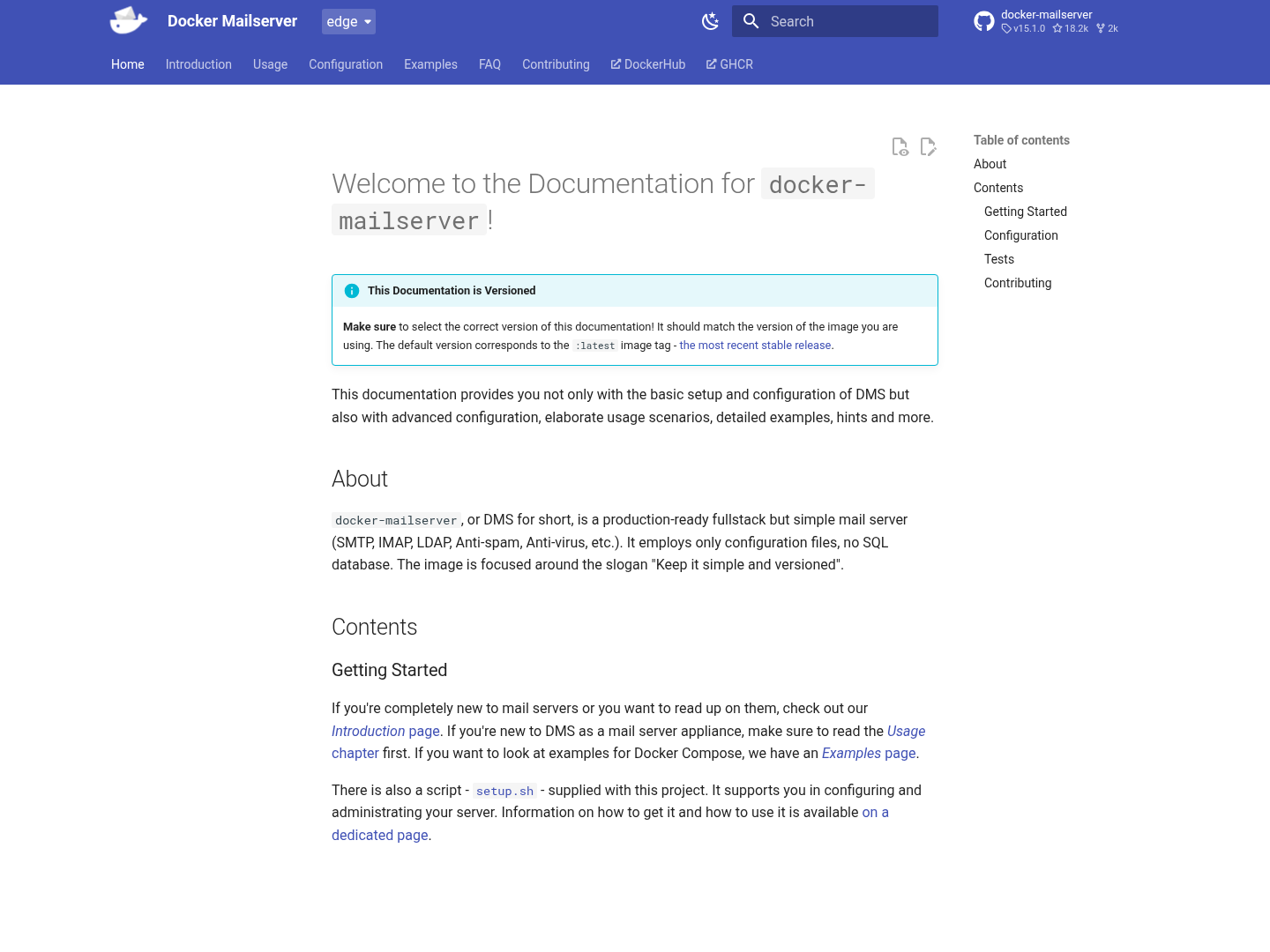Screen dimensions: 1270x952
Task: Click the 18.2k stars count
Action: [x=1070, y=28]
